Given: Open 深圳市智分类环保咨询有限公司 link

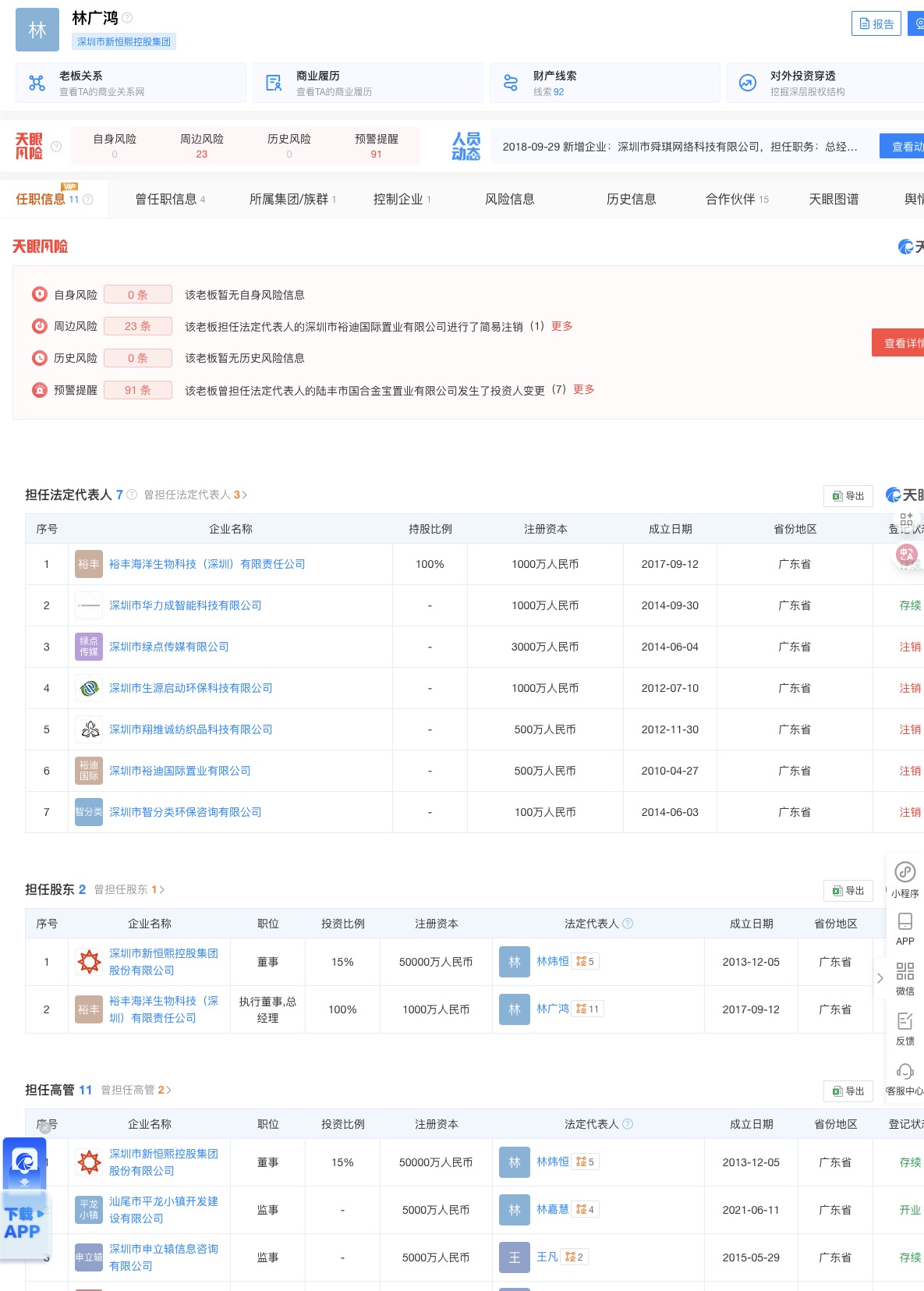Looking at the screenshot, I should point(186,812).
